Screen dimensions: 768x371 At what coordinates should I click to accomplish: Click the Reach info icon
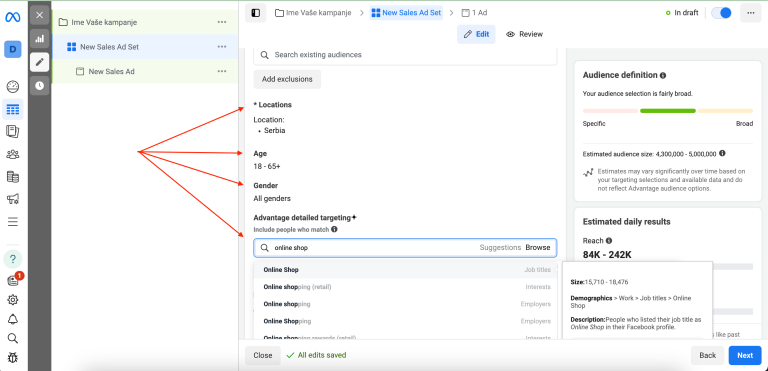(x=609, y=241)
